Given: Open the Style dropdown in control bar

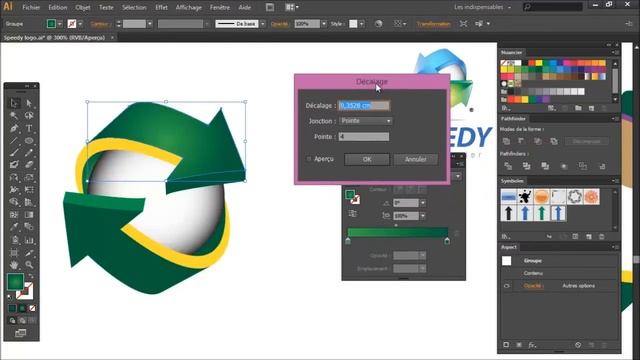Looking at the screenshot, I should point(362,24).
